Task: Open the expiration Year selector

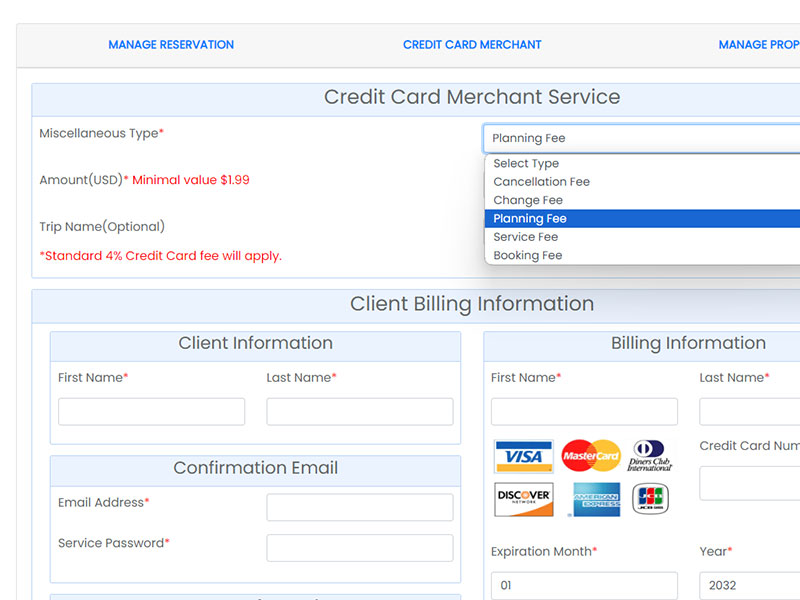Action: tap(750, 585)
